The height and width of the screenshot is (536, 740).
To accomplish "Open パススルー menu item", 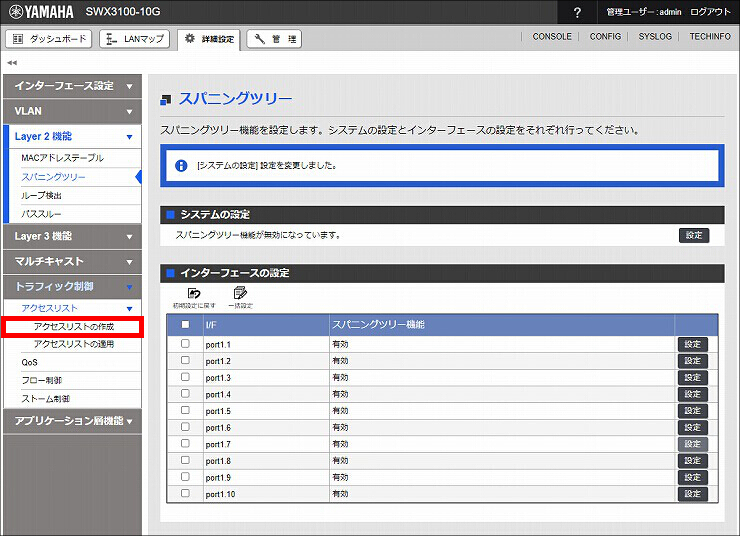I will pyautogui.click(x=75, y=214).
